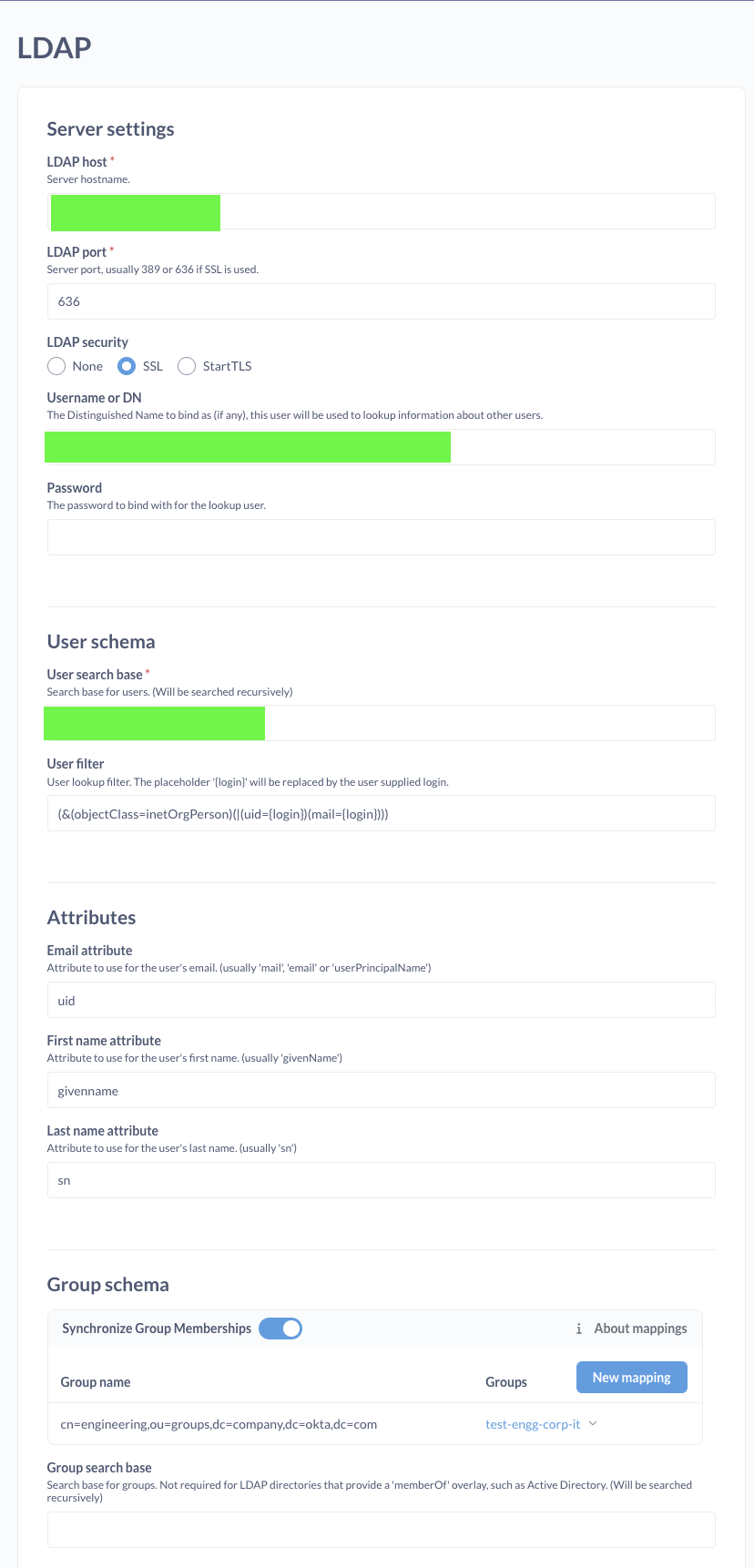Click the User filter text field
This screenshot has height=1568, width=754.
[381, 814]
